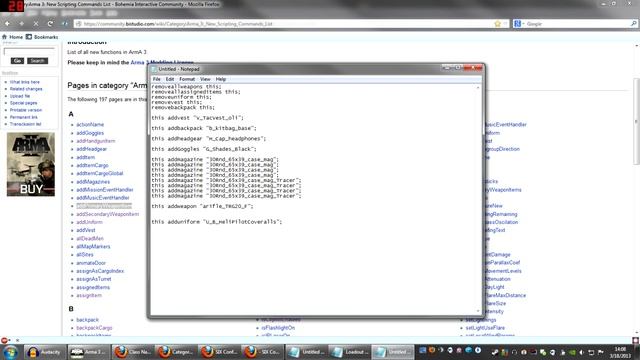Open the addItemCargoGlobal command link

pos(100,173)
